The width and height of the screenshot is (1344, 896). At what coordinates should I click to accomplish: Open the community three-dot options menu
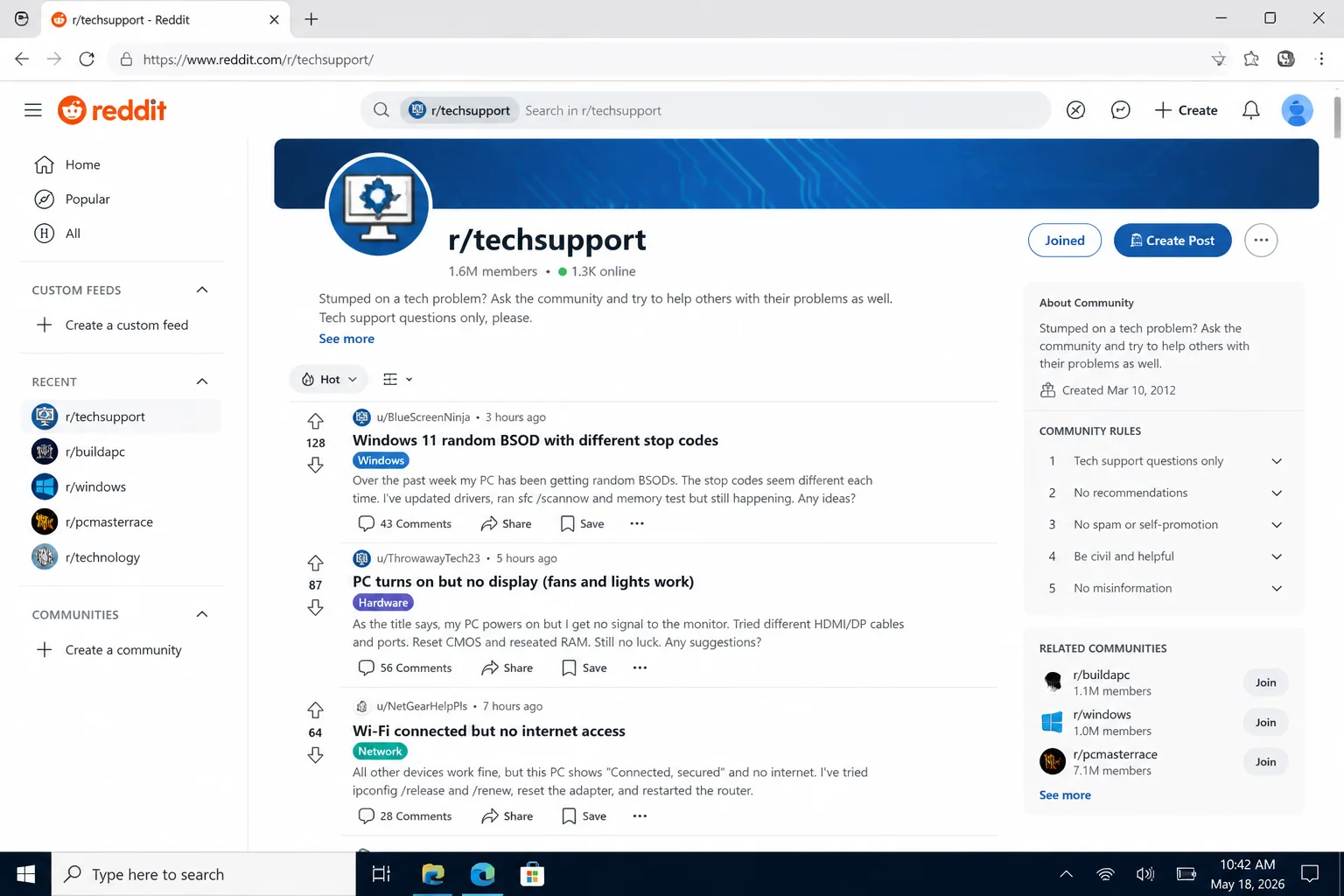coord(1261,240)
